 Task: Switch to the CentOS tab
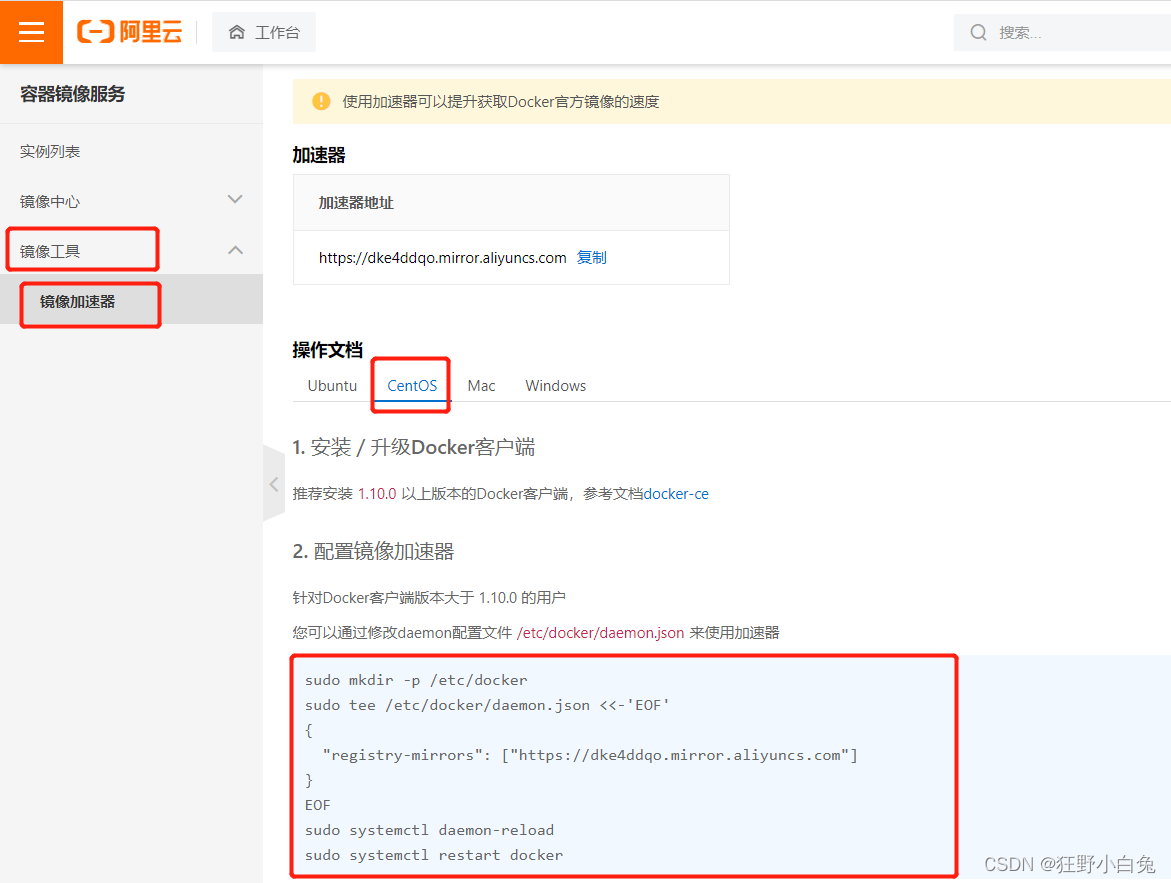412,385
